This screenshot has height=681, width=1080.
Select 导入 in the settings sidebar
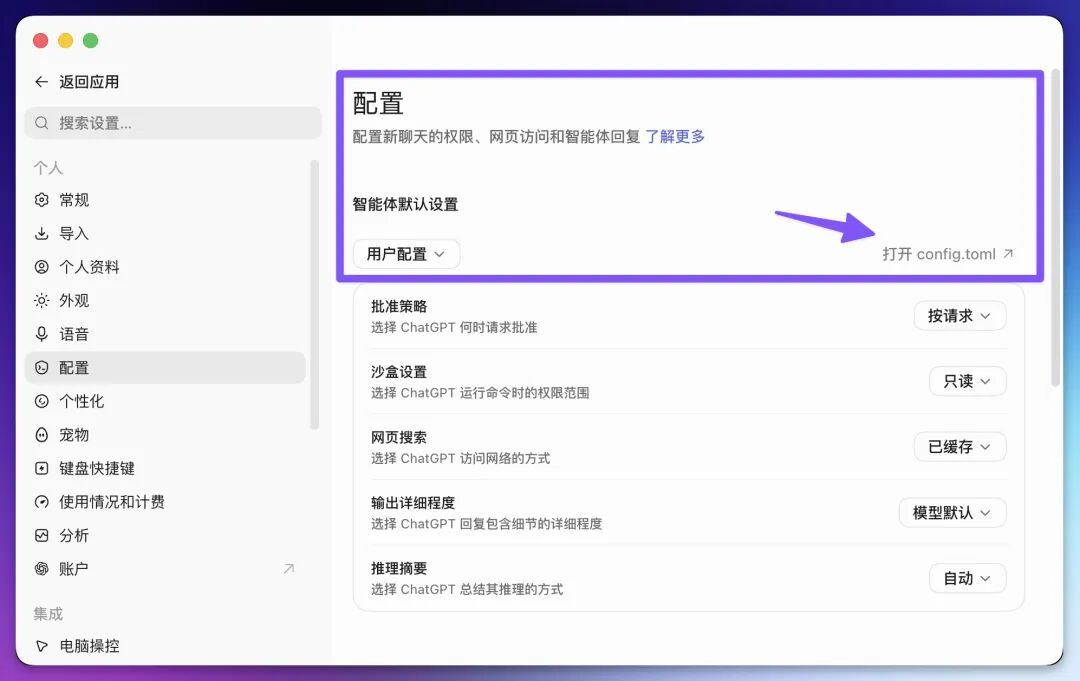pyautogui.click(x=165, y=233)
